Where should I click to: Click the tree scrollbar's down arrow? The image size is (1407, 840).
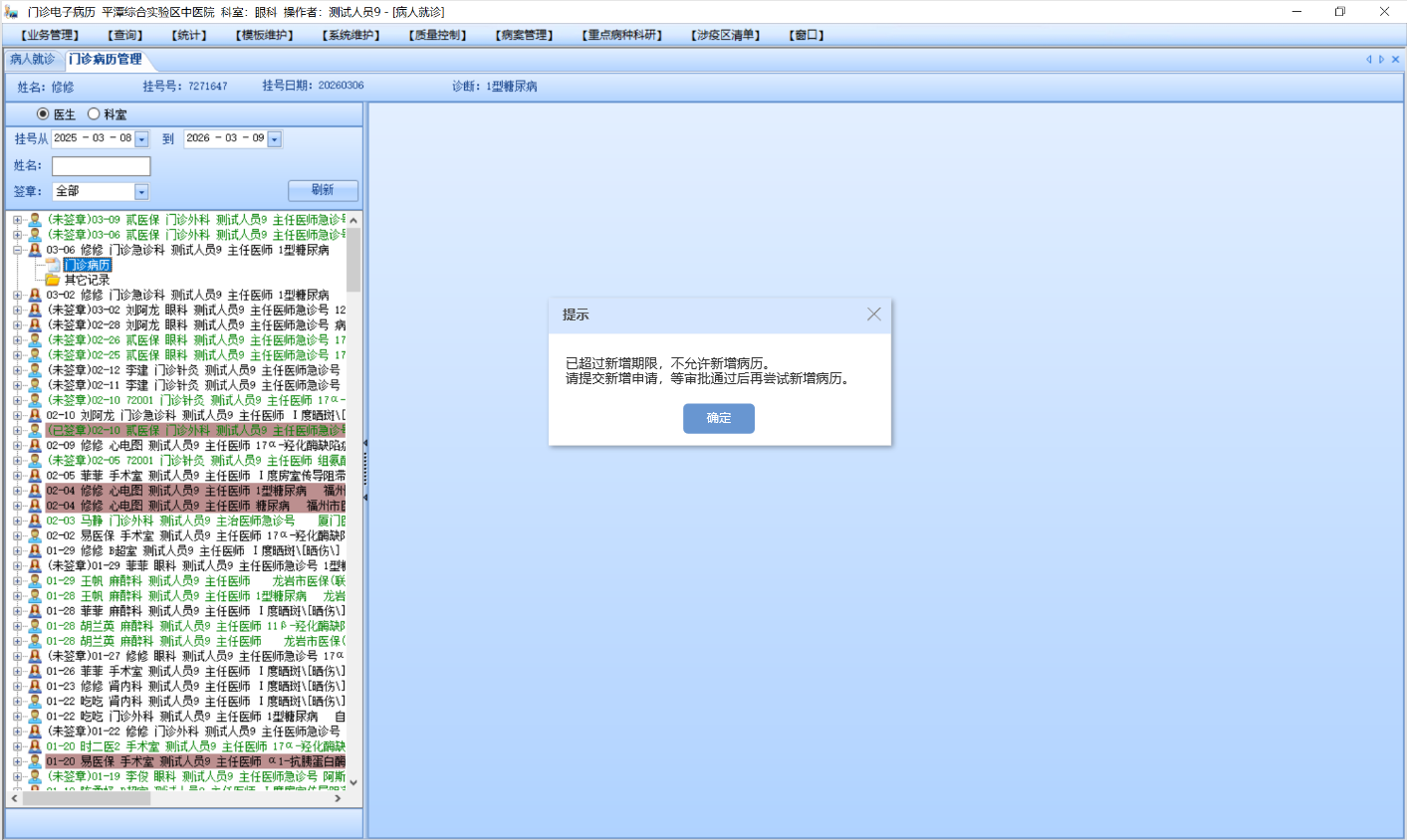pyautogui.click(x=353, y=782)
